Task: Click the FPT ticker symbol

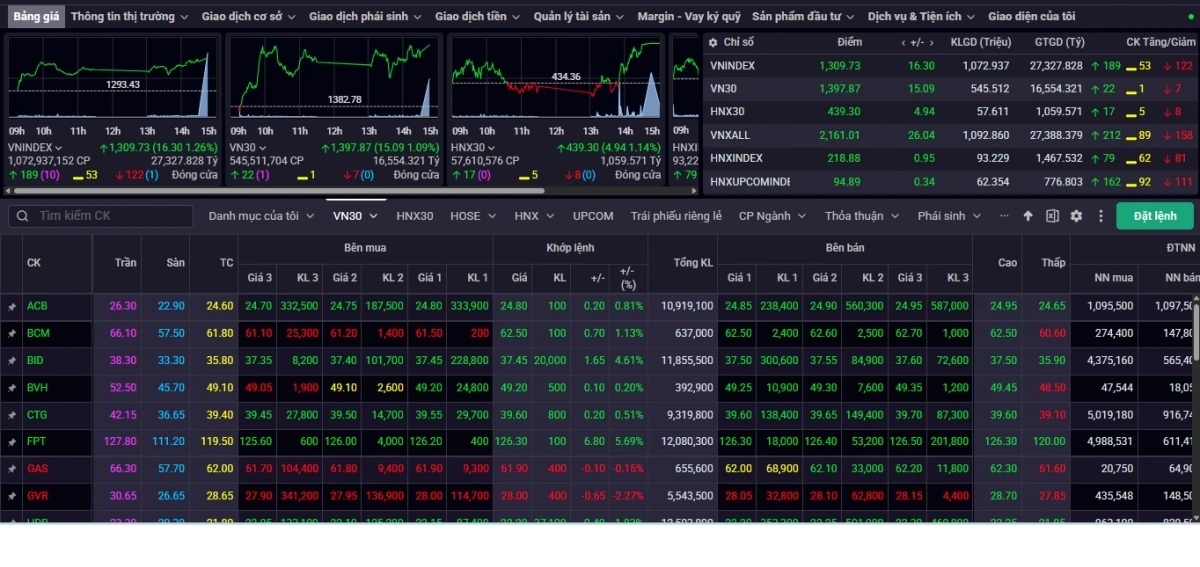Action: click(37, 441)
